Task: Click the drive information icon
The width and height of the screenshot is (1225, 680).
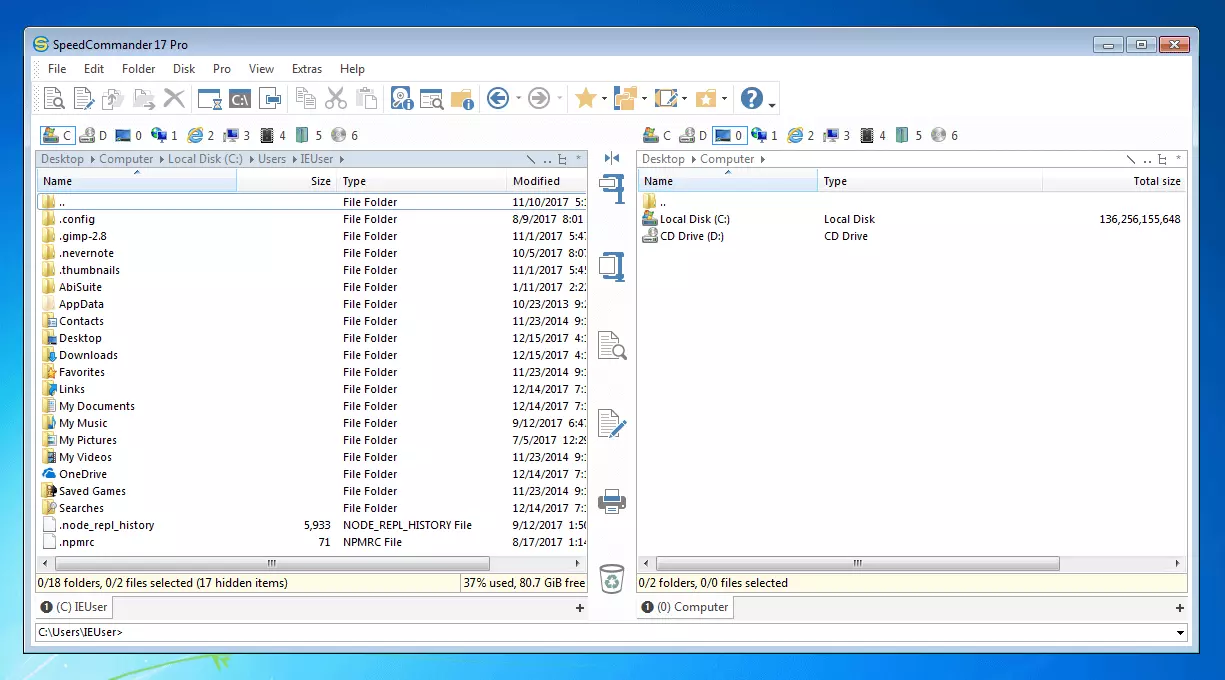Action: tap(402, 98)
